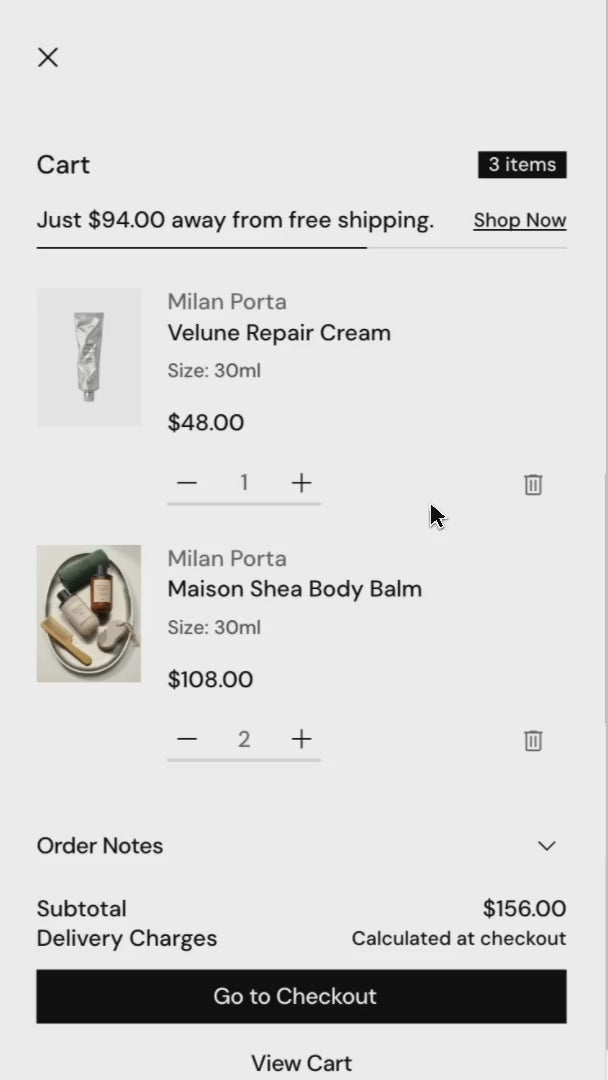Open Velune Repair Cream product thumbnail

pos(89,357)
